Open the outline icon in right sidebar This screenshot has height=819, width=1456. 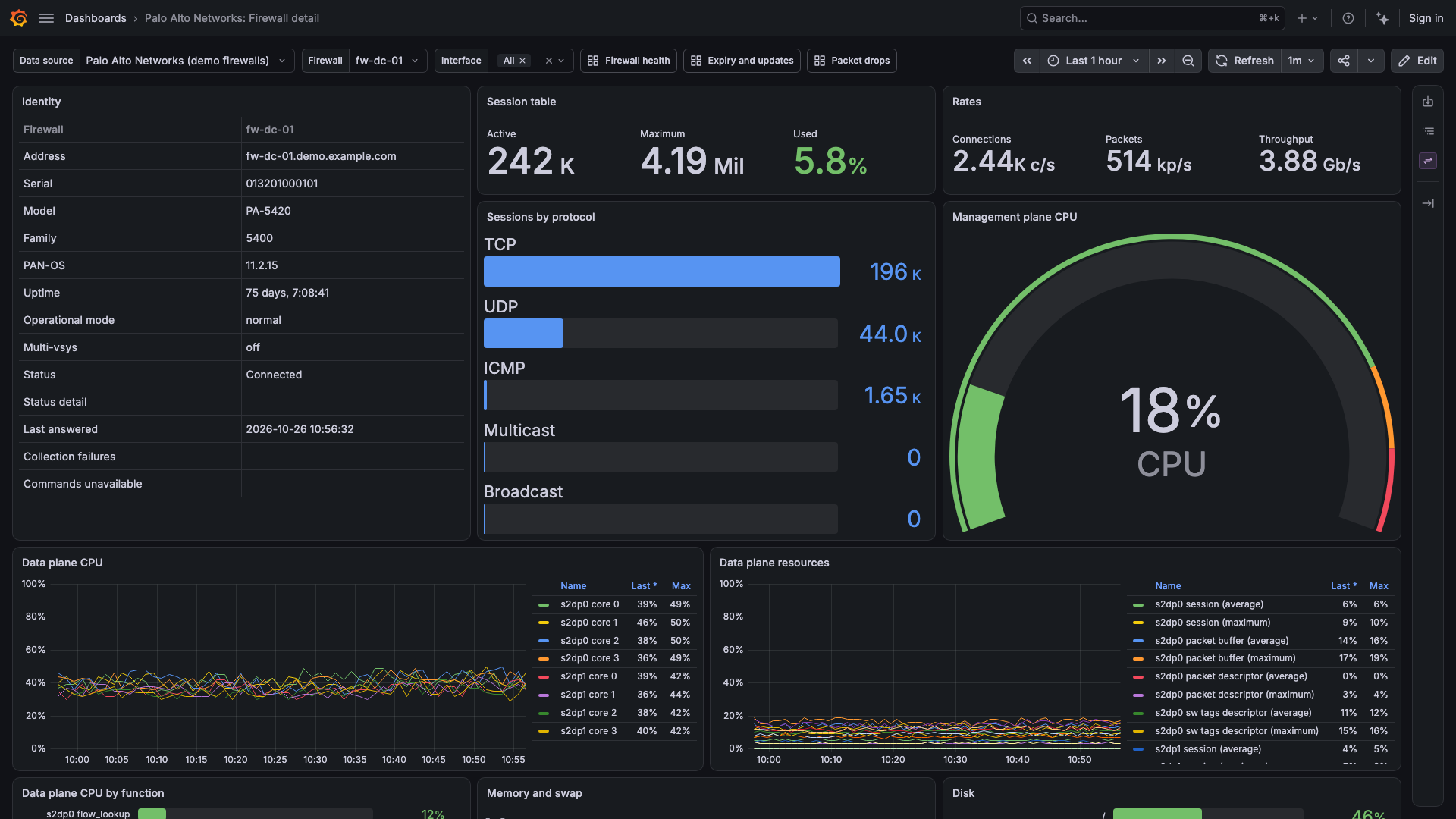click(1428, 131)
